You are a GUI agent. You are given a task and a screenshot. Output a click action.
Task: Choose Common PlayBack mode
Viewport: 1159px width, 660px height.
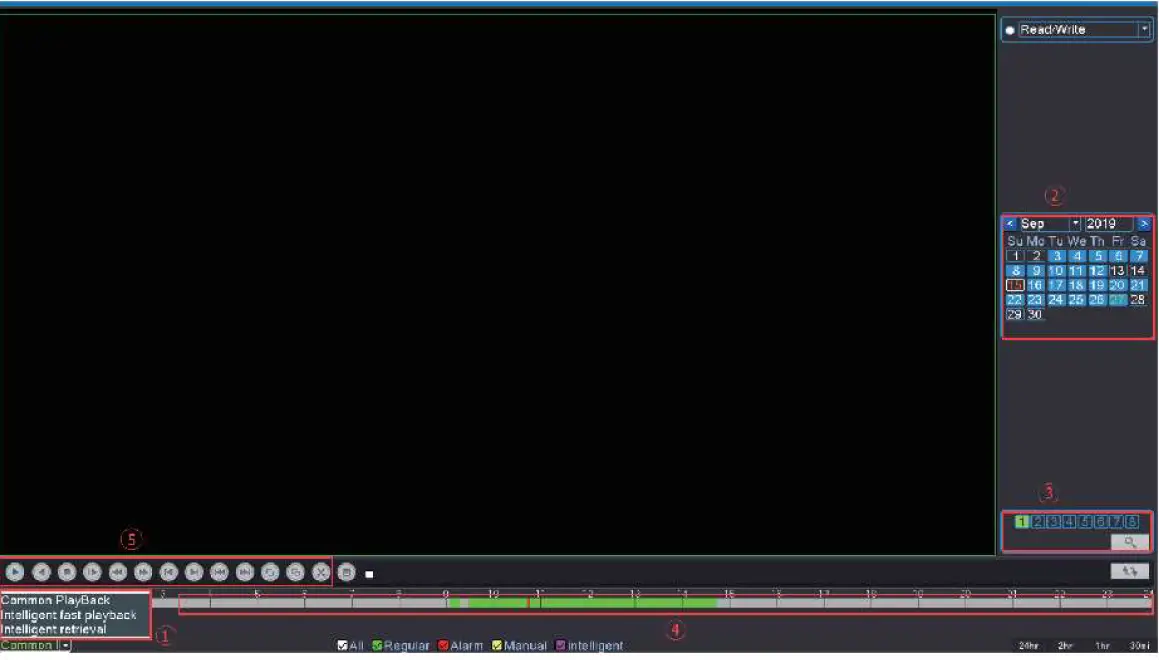[x=55, y=600]
